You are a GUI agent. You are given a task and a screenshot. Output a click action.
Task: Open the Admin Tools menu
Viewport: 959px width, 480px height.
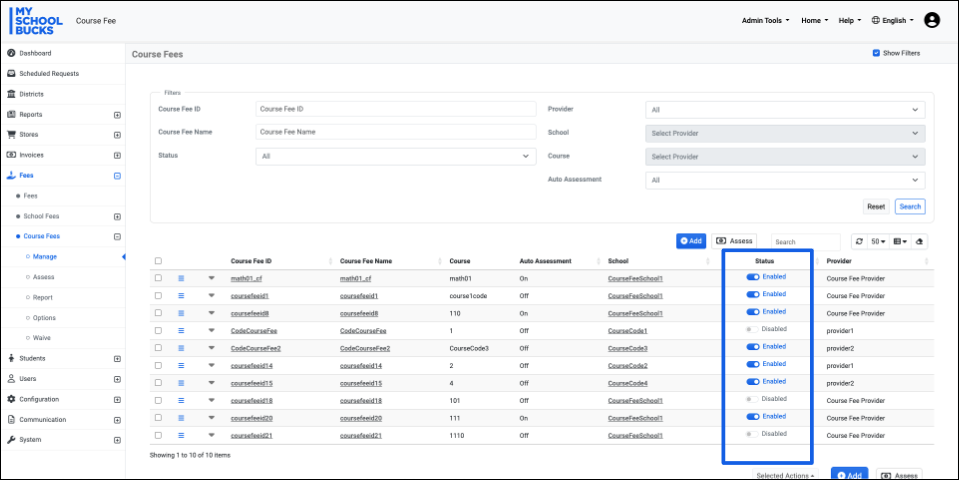click(x=765, y=20)
